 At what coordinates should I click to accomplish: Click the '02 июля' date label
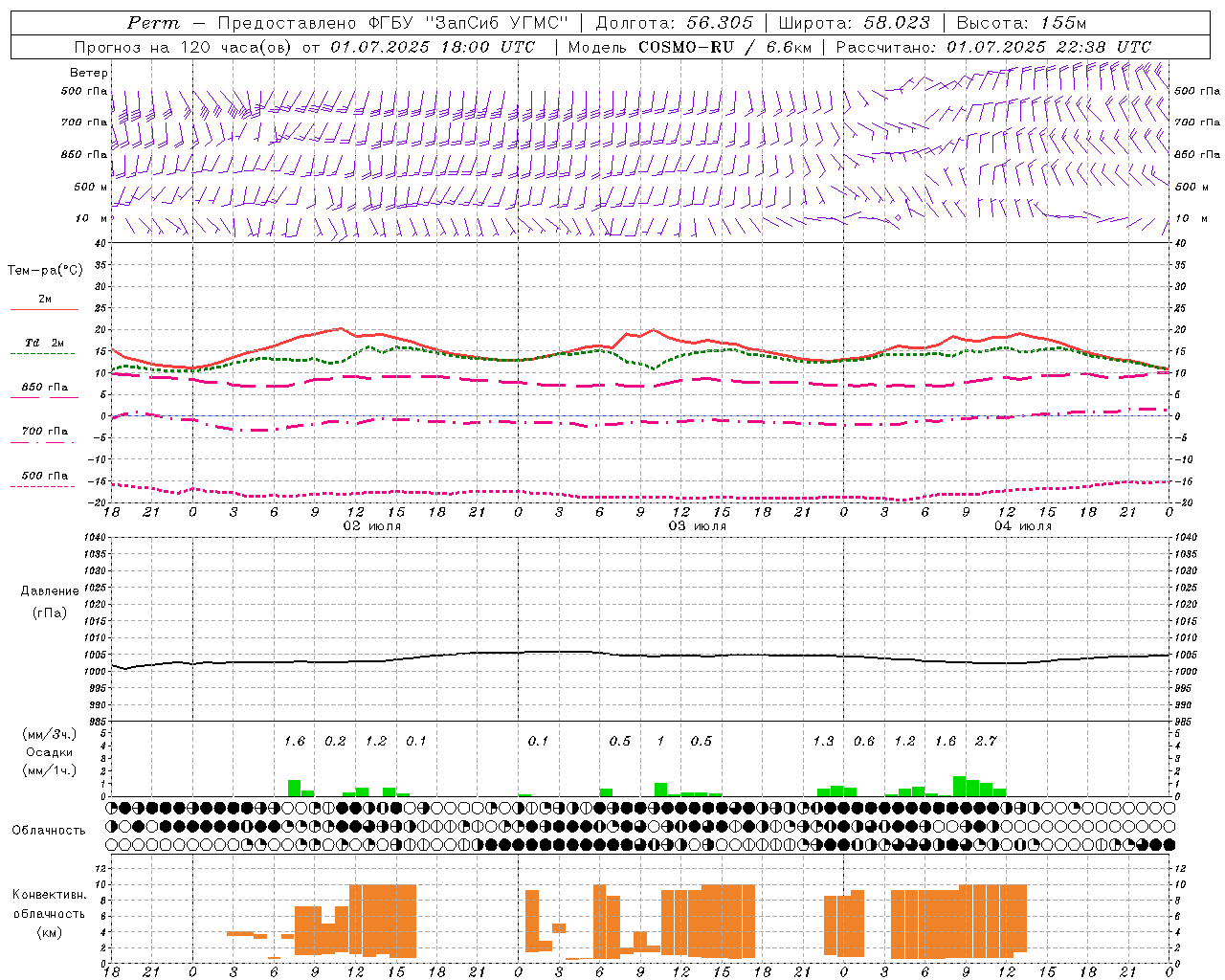pyautogui.click(x=372, y=526)
